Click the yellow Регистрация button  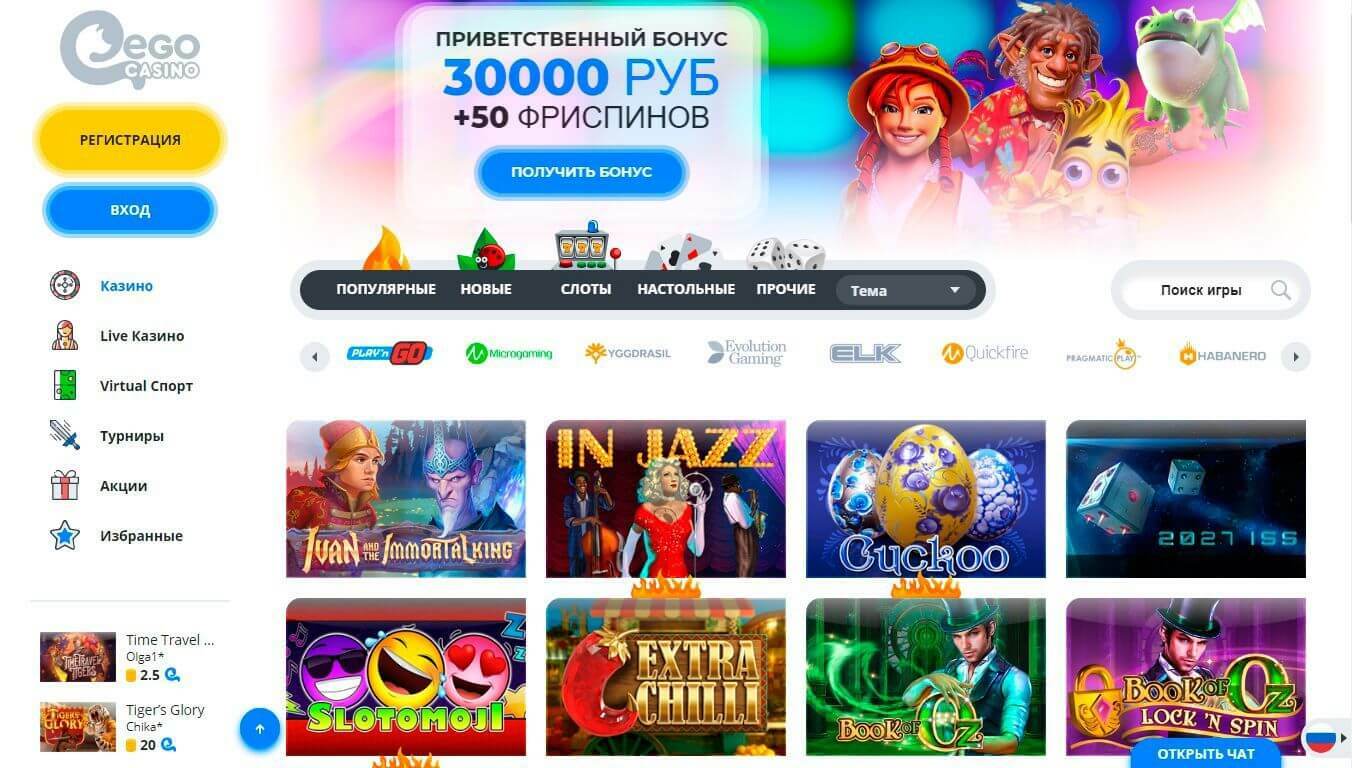click(130, 140)
